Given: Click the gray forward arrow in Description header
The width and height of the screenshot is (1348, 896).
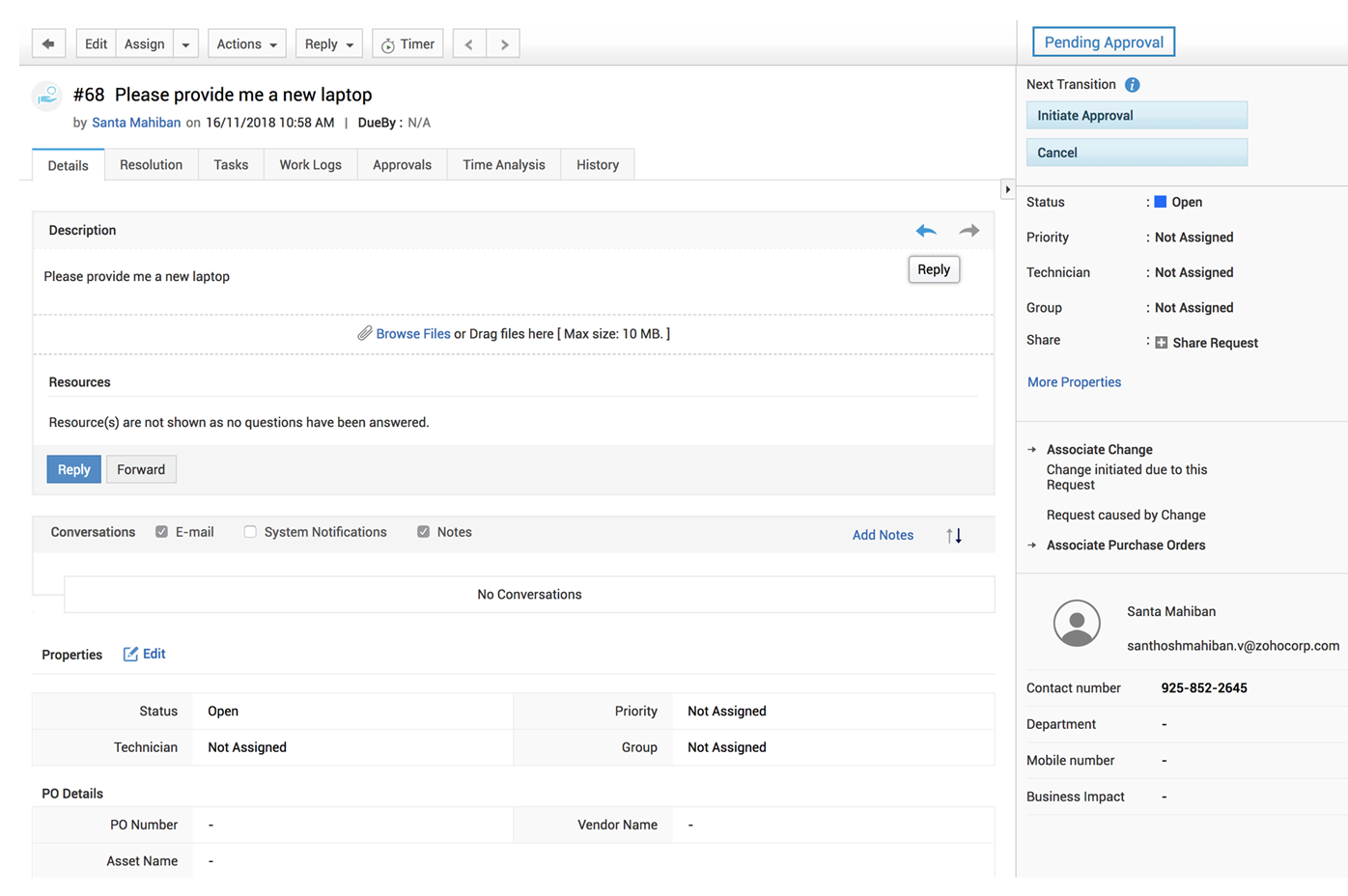Looking at the screenshot, I should point(969,231).
